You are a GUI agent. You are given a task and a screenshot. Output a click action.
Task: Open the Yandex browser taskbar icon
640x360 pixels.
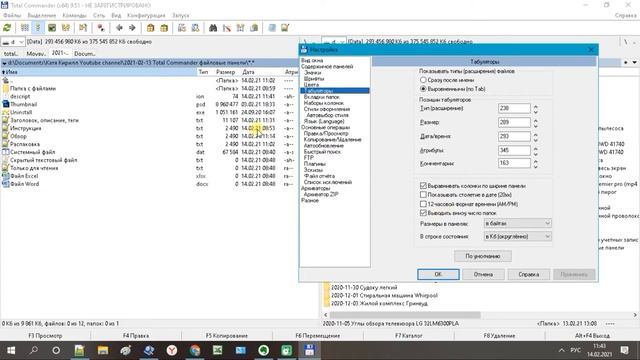point(172,350)
